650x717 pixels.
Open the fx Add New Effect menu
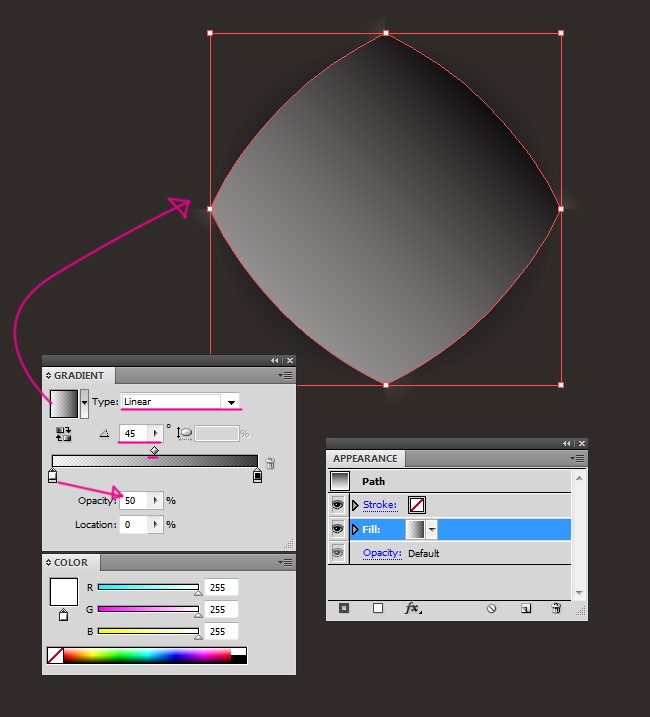point(413,608)
